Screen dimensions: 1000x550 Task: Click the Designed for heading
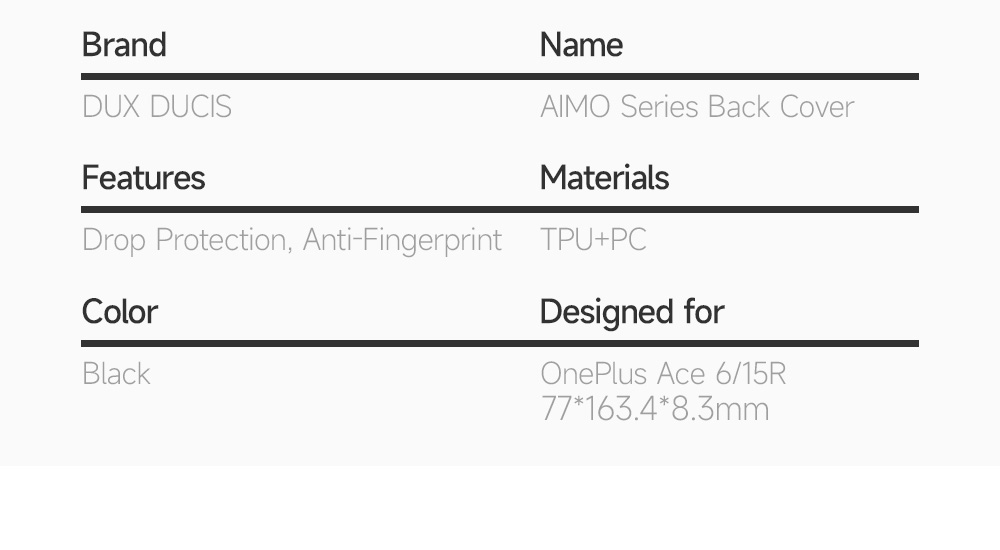point(632,312)
